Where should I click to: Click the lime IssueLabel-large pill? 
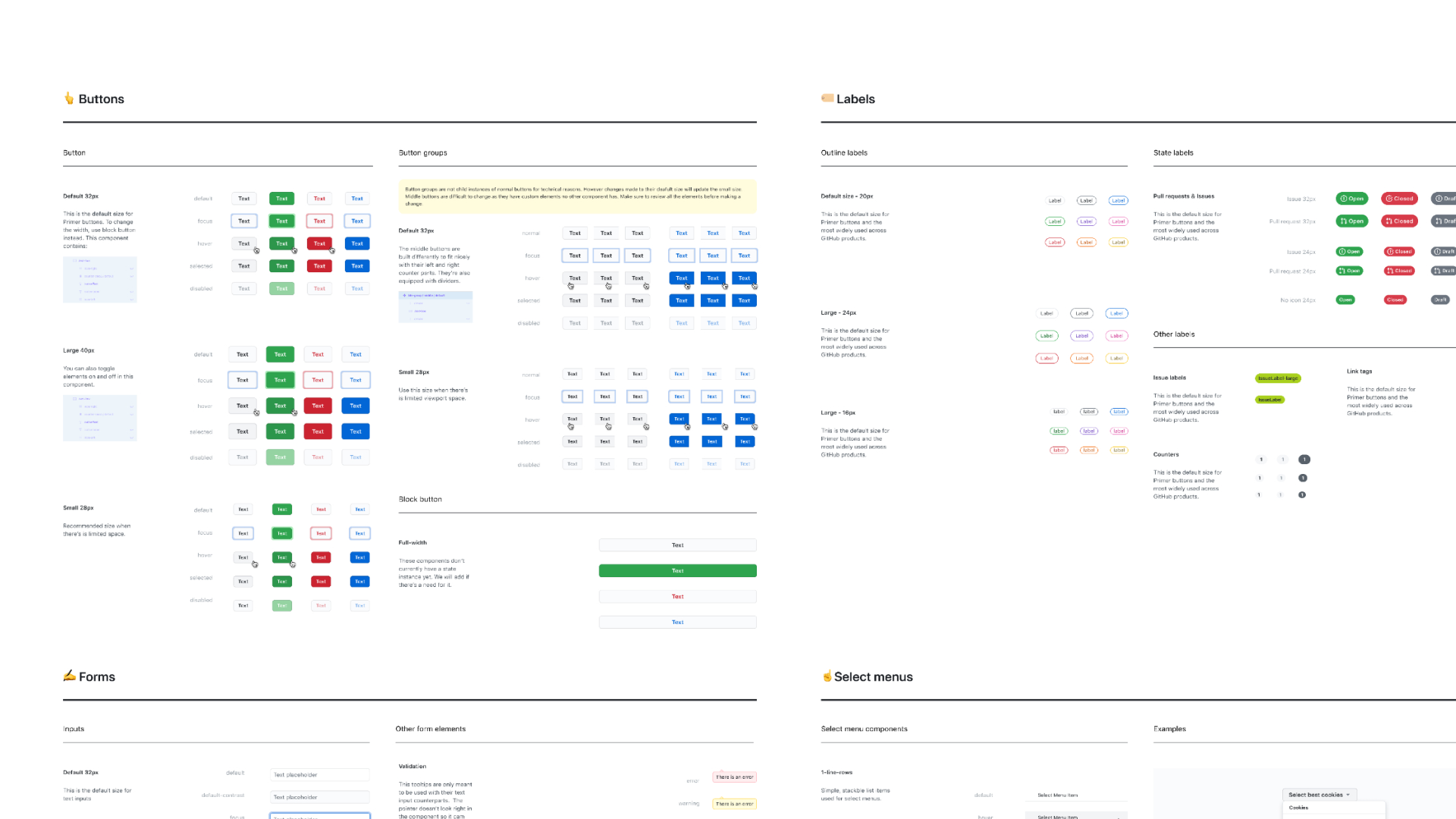(1279, 378)
